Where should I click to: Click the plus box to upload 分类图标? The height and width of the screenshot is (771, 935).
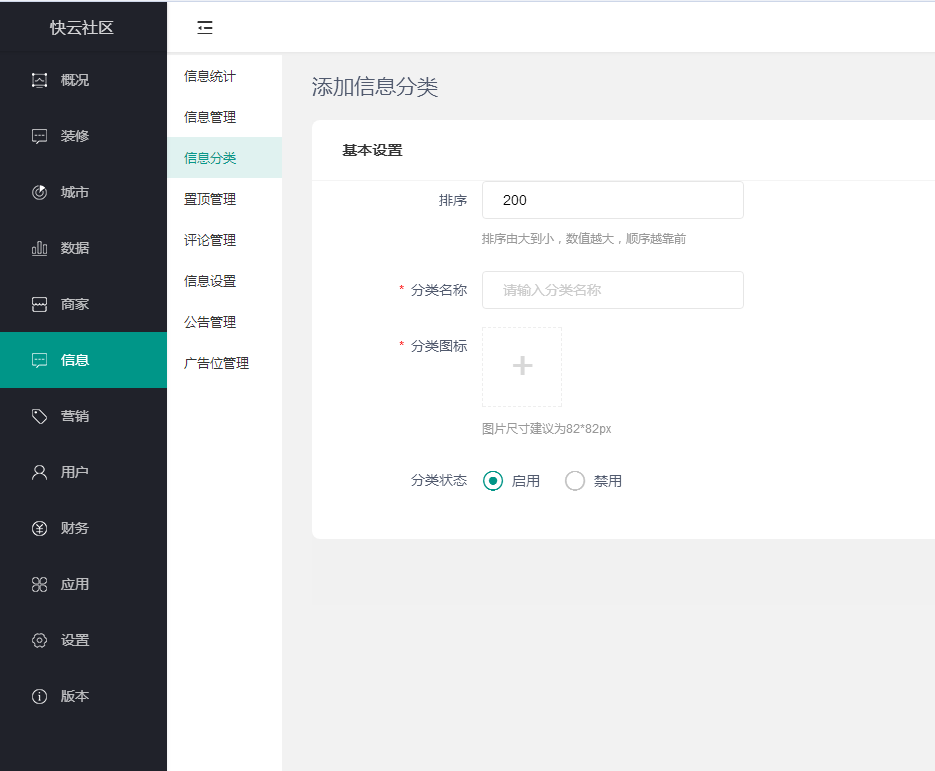522,366
